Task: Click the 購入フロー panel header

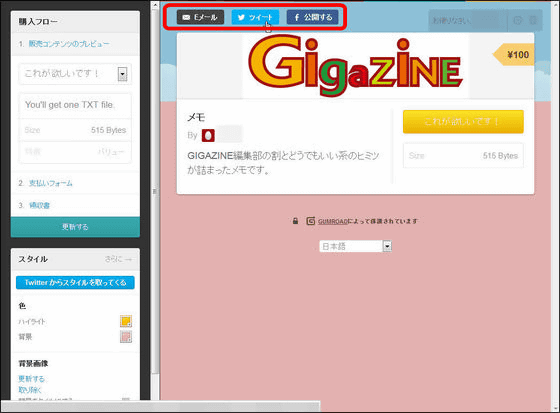Action: tap(75, 22)
